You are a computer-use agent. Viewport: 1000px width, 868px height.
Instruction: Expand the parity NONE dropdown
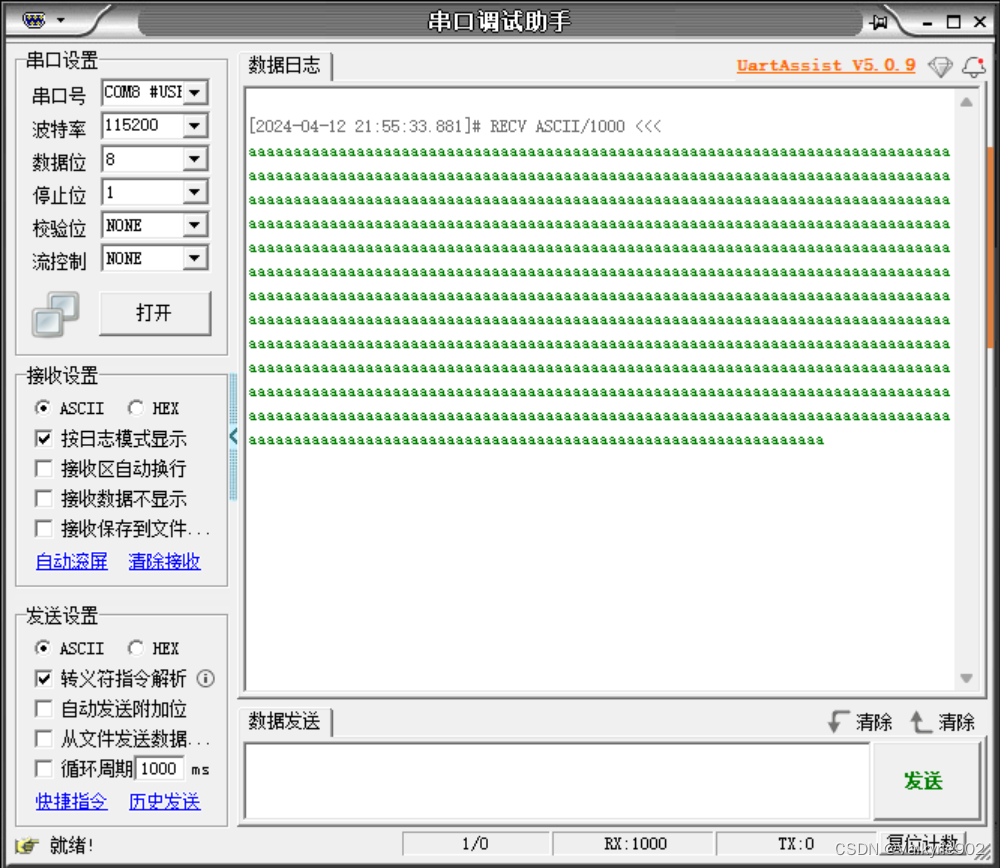195,225
